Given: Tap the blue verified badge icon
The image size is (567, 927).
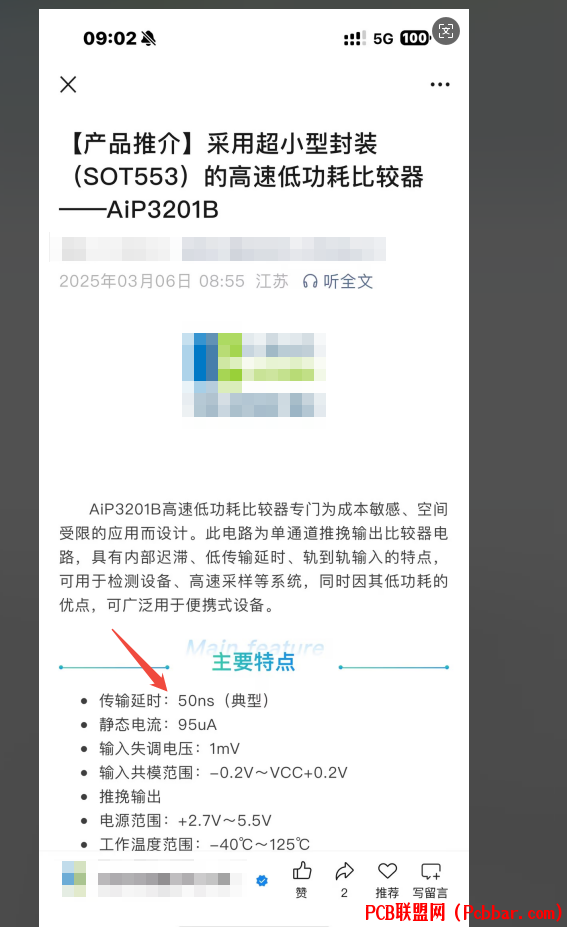Looking at the screenshot, I should pyautogui.click(x=262, y=881).
